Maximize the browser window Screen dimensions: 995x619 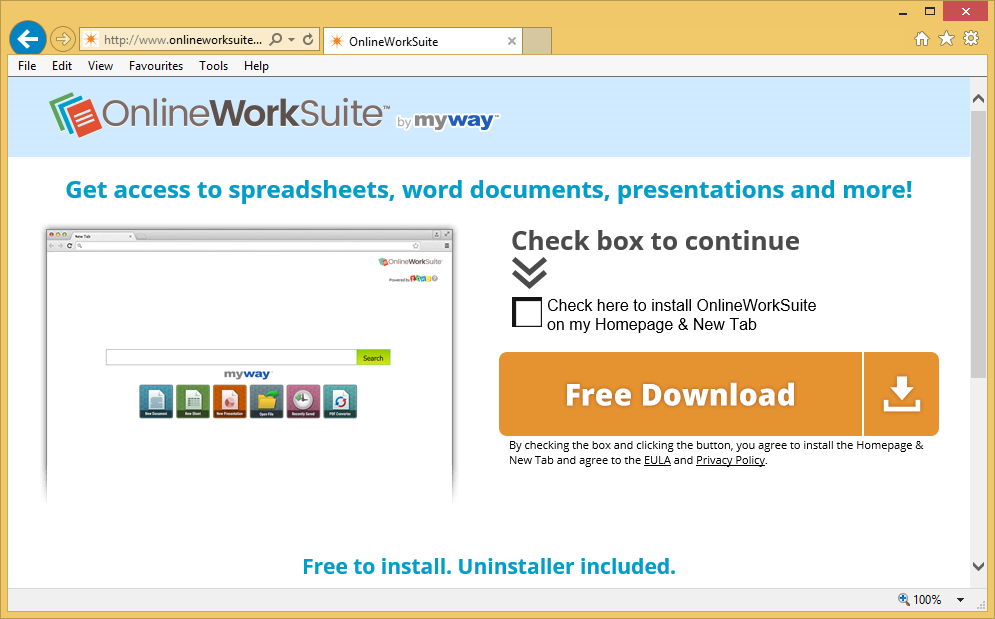point(930,11)
